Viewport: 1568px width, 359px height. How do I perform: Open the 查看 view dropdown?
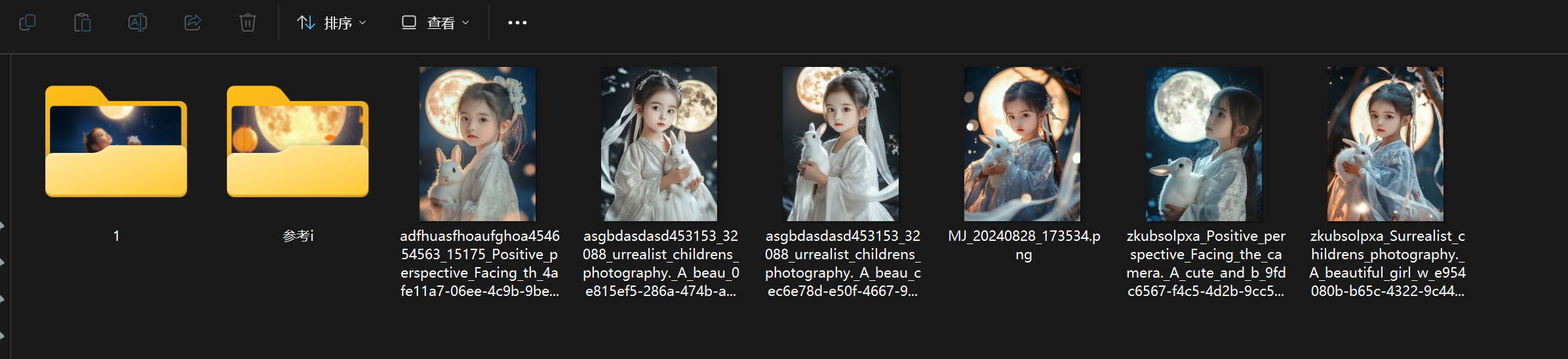436,23
